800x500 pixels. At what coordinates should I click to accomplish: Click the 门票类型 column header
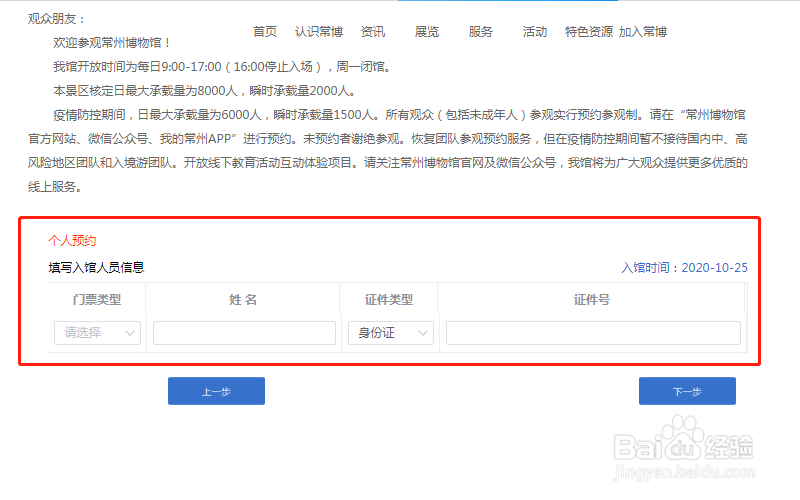point(97,299)
